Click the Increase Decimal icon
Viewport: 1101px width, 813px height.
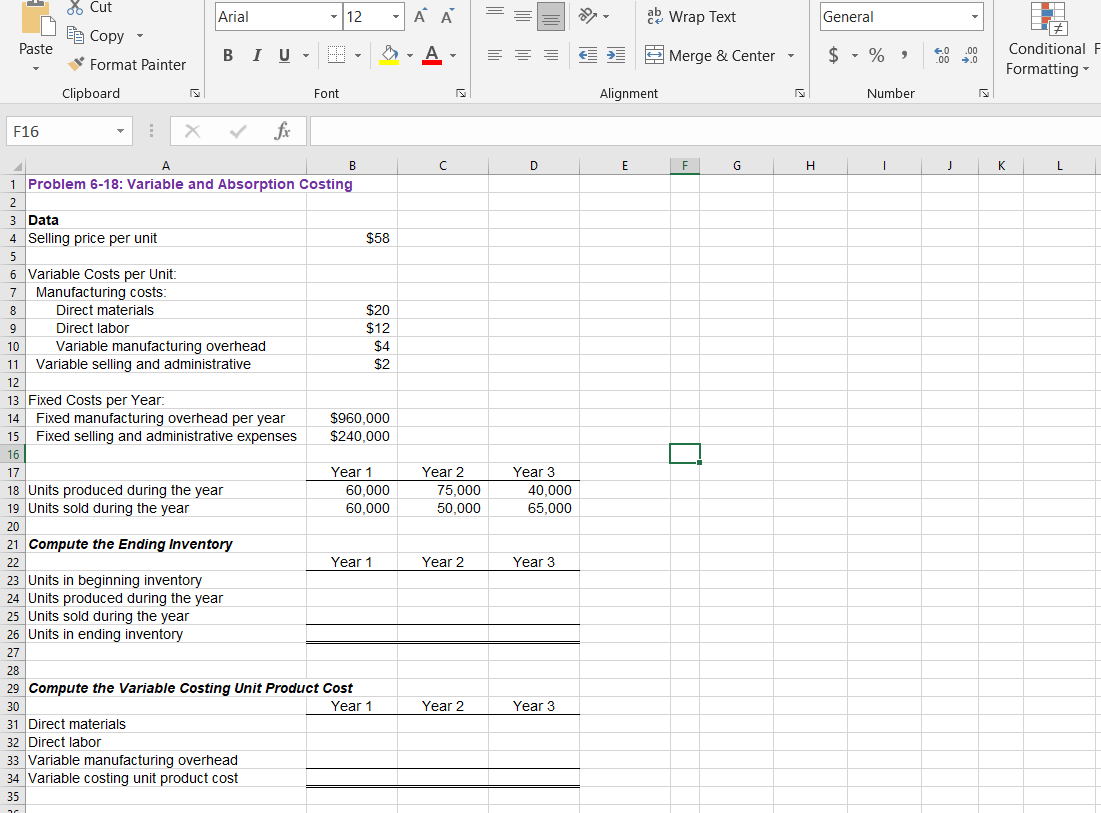[941, 56]
